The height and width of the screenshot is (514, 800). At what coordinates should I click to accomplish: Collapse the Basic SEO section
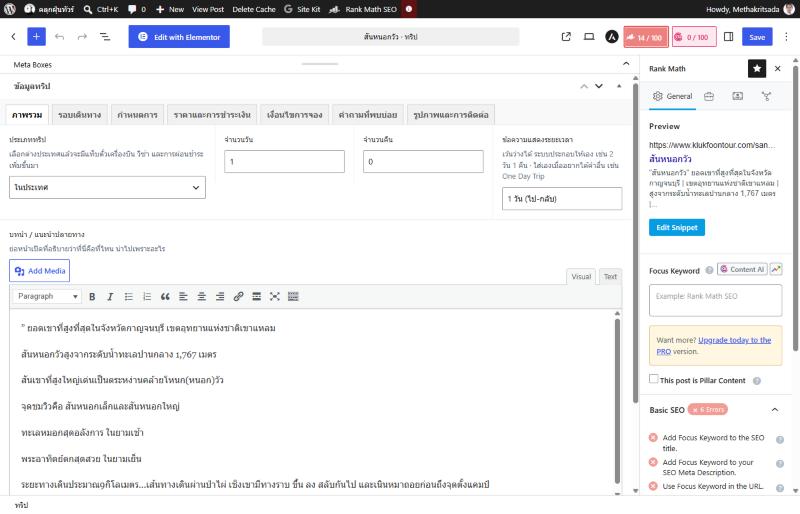[x=774, y=409]
